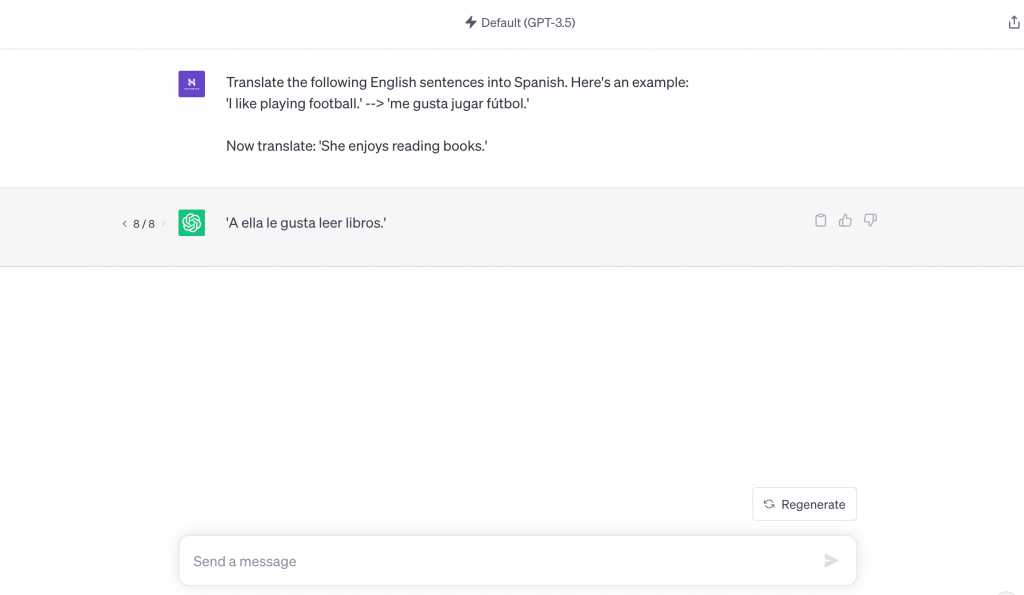The height and width of the screenshot is (595, 1024).
Task: Click the left chevron beside the version counter
Action: pos(123,224)
